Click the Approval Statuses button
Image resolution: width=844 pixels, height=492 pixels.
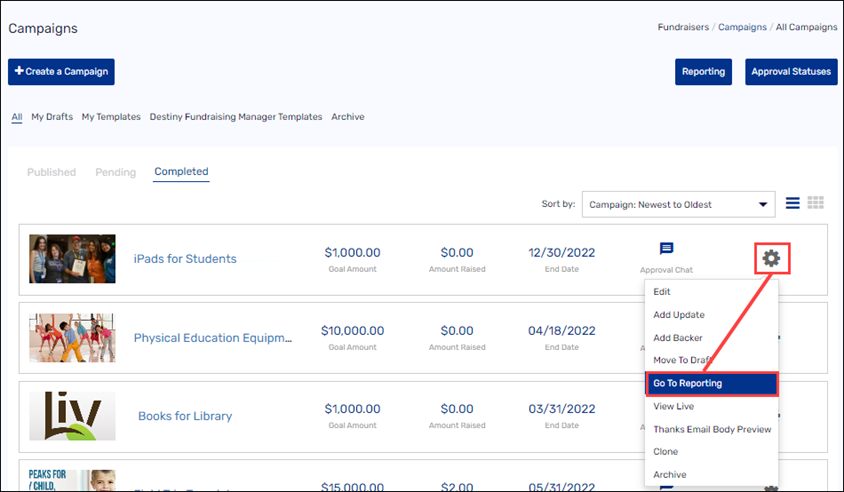(x=791, y=72)
